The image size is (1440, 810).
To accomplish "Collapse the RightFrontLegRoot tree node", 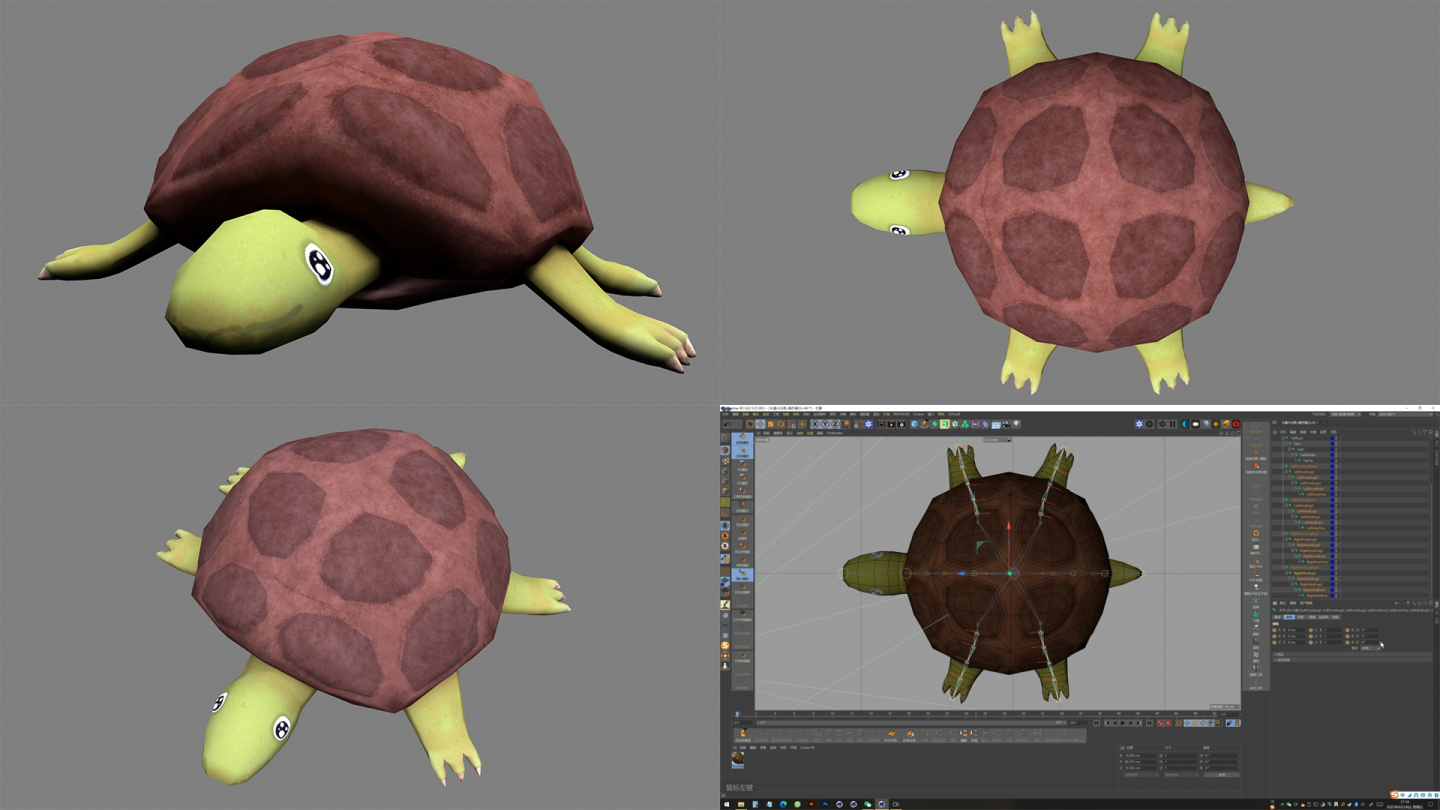I will point(1283,534).
